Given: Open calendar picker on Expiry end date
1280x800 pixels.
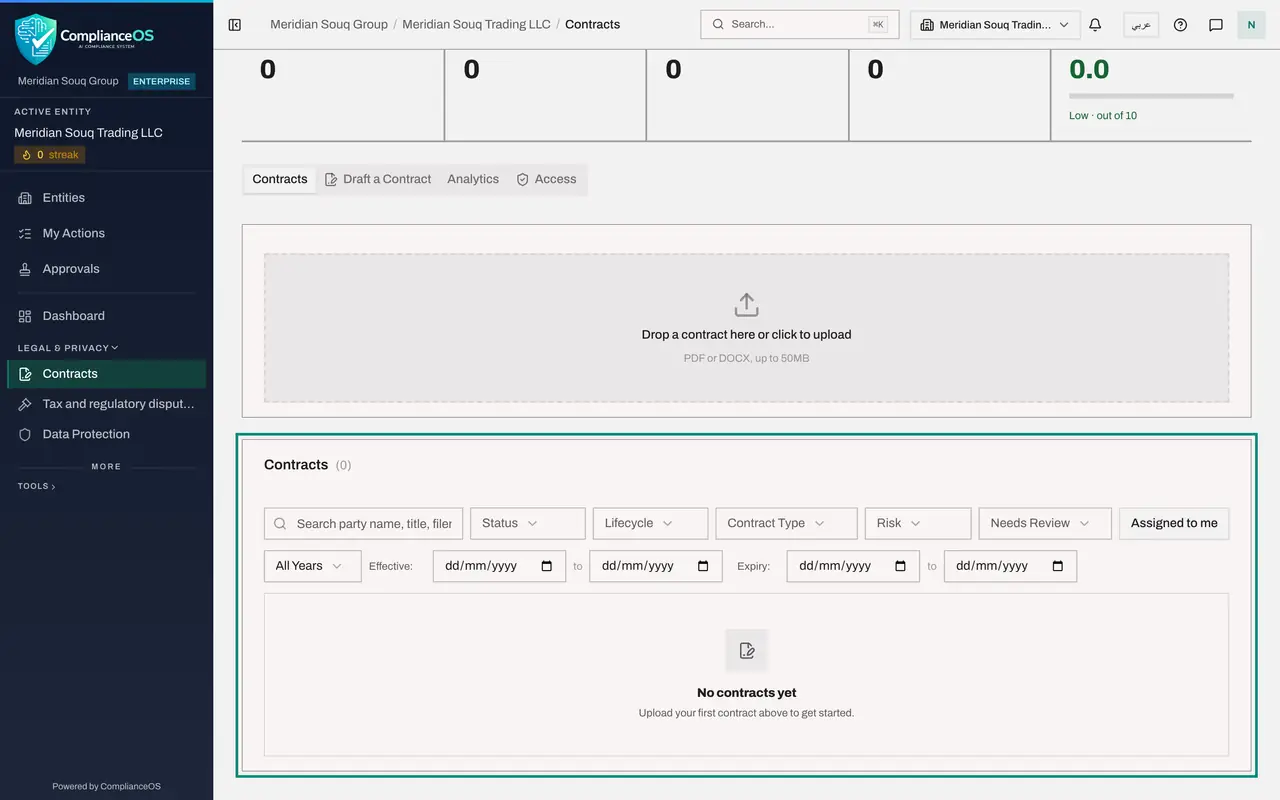Looking at the screenshot, I should pyautogui.click(x=1058, y=566).
